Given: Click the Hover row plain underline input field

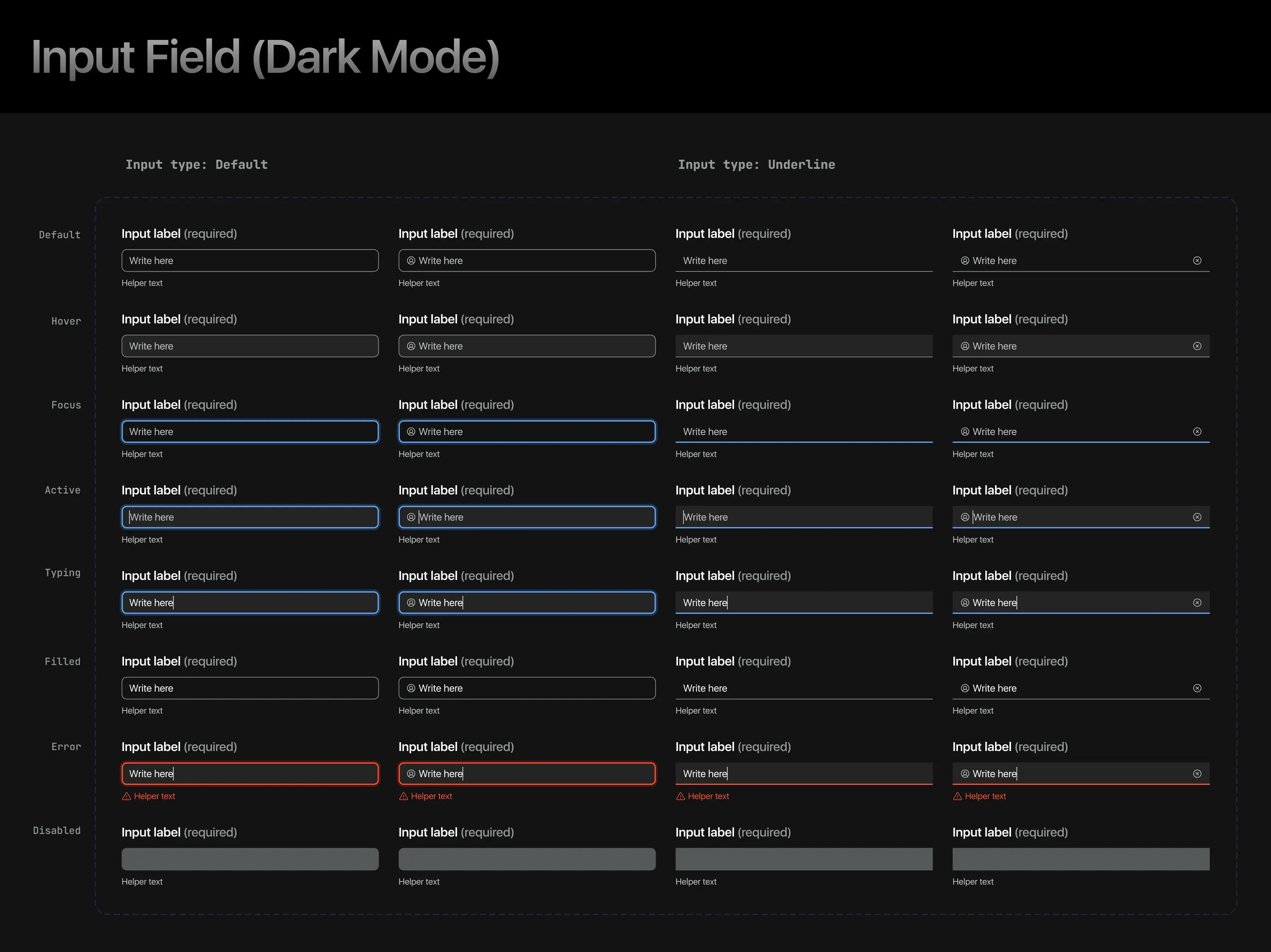Looking at the screenshot, I should click(804, 346).
